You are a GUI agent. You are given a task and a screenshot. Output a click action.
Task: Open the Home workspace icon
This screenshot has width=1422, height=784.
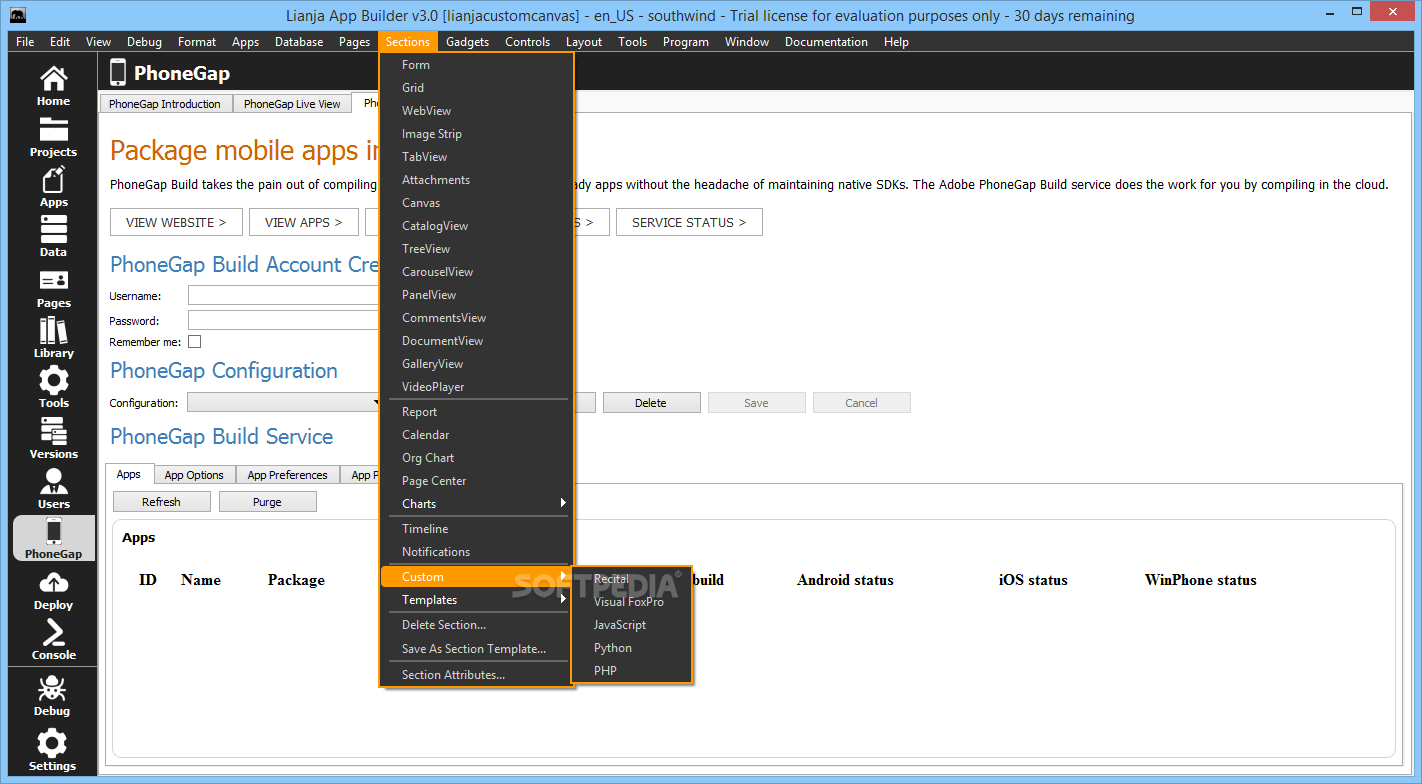click(x=53, y=86)
